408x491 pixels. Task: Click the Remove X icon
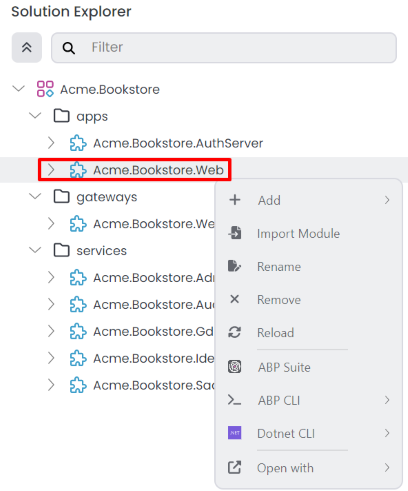point(235,299)
